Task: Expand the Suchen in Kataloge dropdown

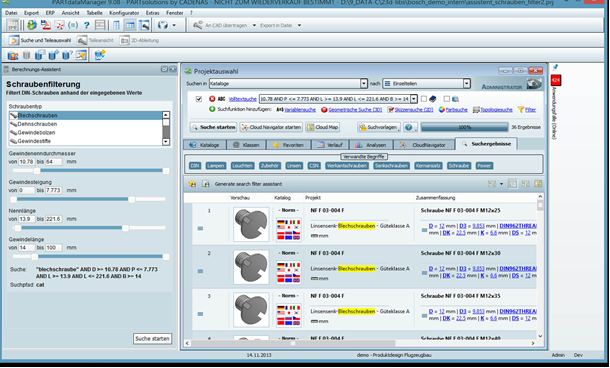Action: coord(363,83)
